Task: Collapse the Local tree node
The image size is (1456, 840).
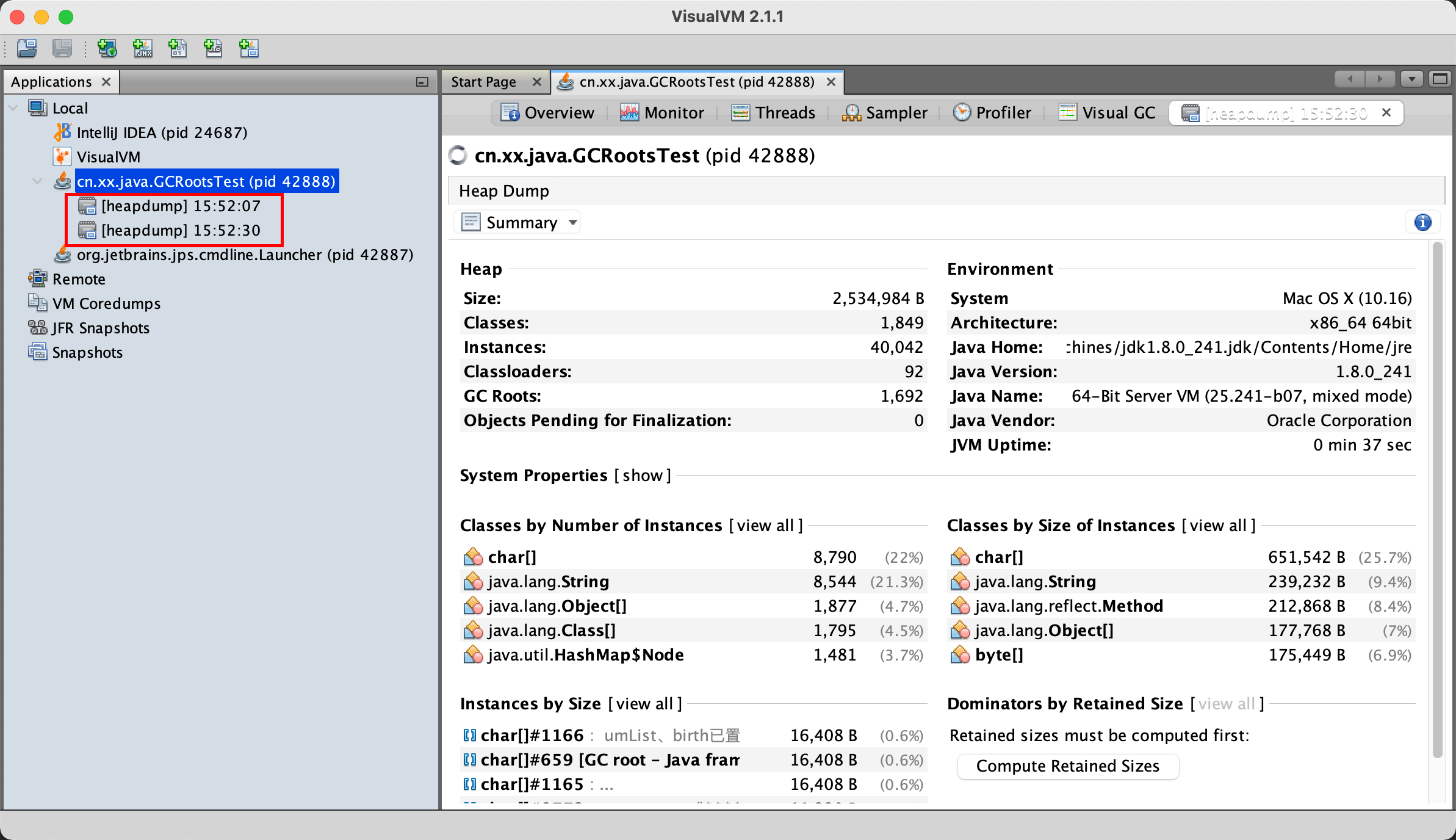Action: click(13, 108)
